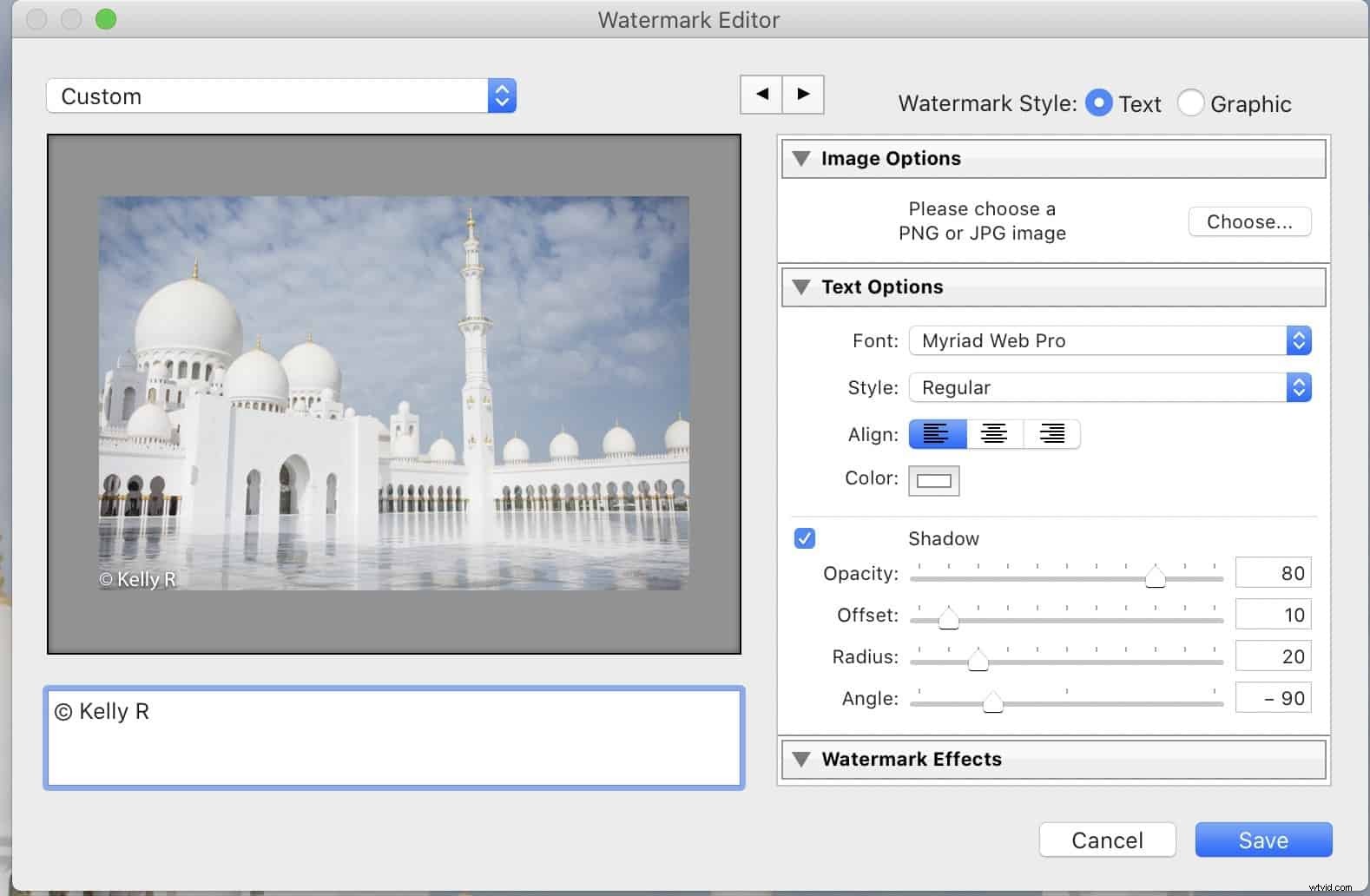Click the shadow Offset slider handle
This screenshot has width=1370, height=896.
coord(948,618)
